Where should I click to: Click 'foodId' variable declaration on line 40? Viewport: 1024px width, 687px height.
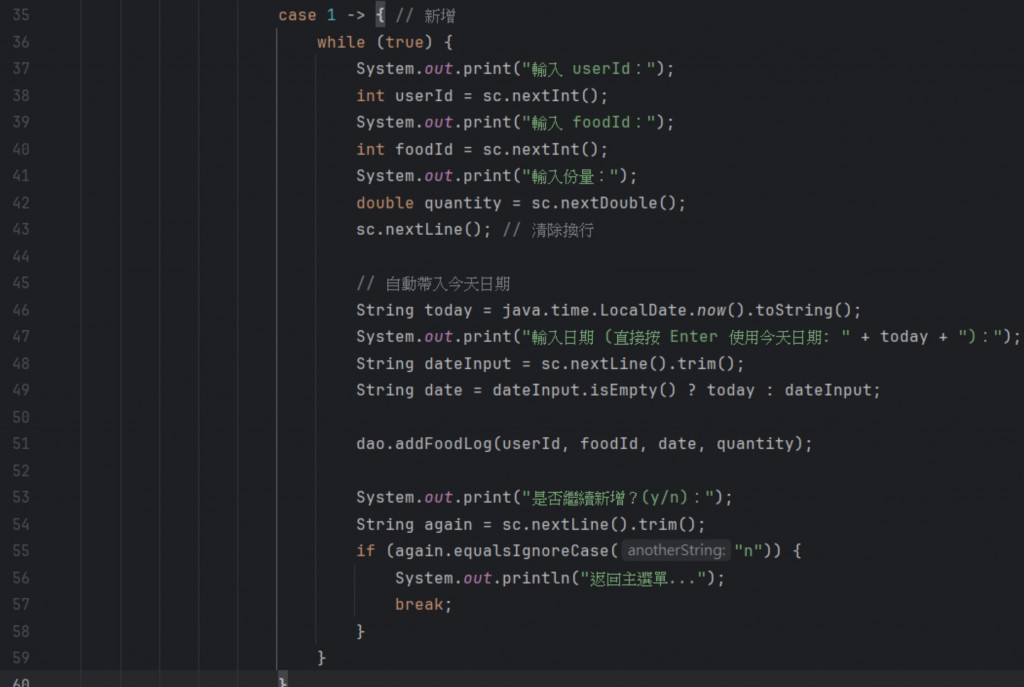click(424, 150)
